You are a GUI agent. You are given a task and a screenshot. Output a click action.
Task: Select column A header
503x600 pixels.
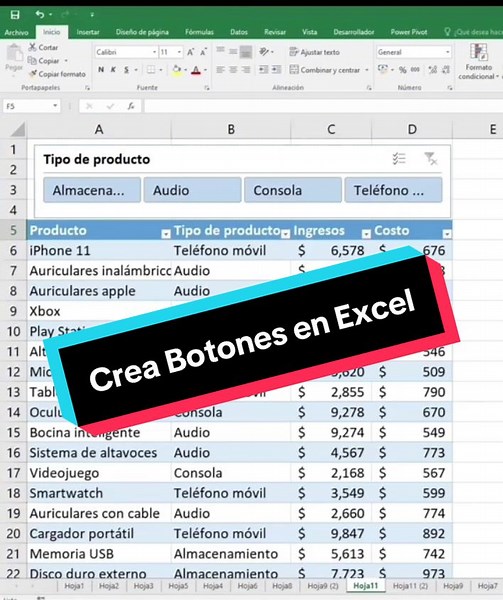(99, 129)
